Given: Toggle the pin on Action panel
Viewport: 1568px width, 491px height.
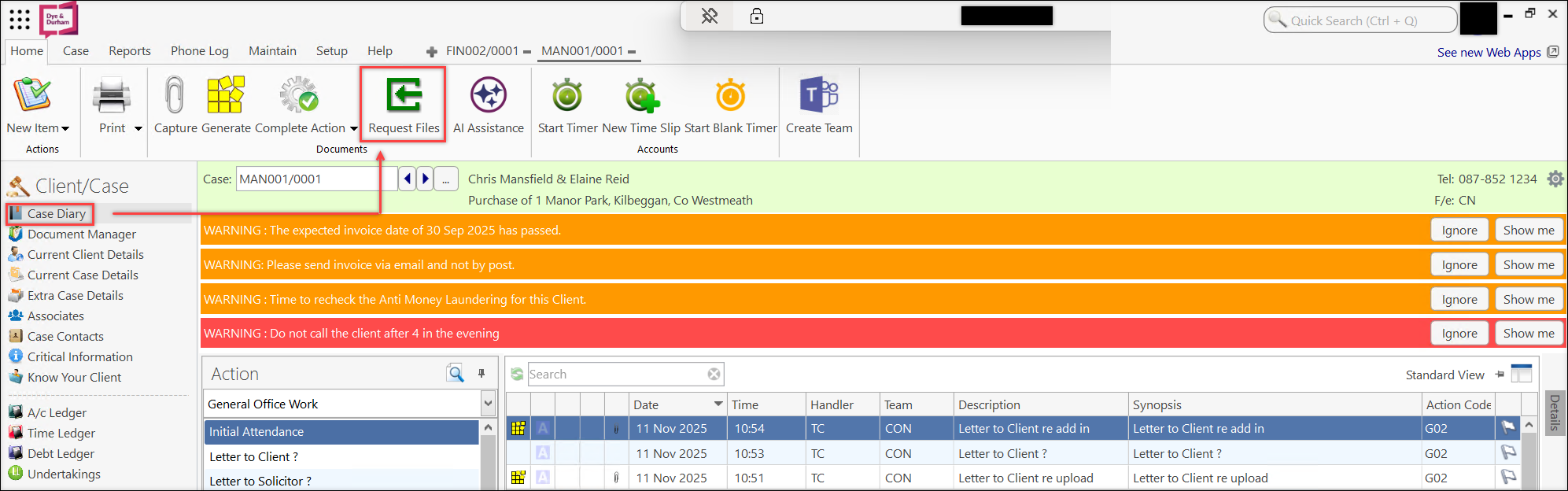Looking at the screenshot, I should pyautogui.click(x=481, y=374).
